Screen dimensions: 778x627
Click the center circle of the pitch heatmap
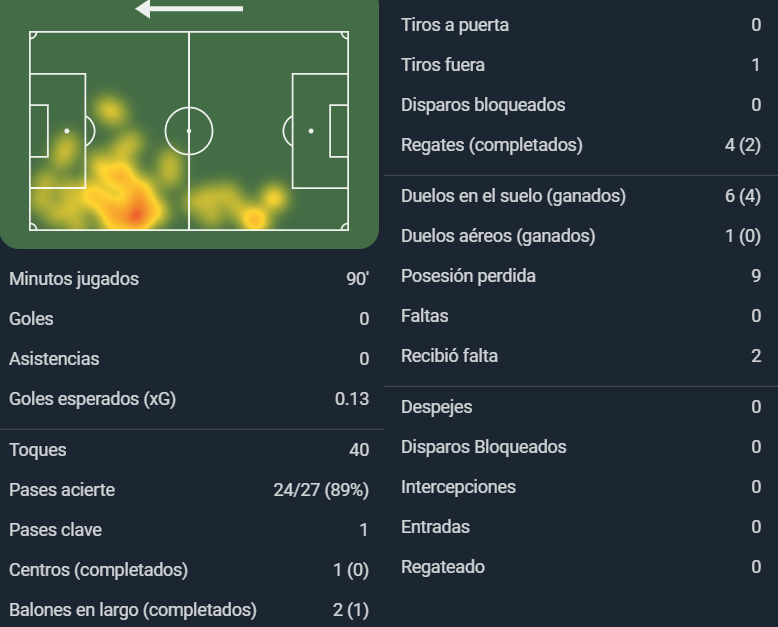(x=189, y=131)
